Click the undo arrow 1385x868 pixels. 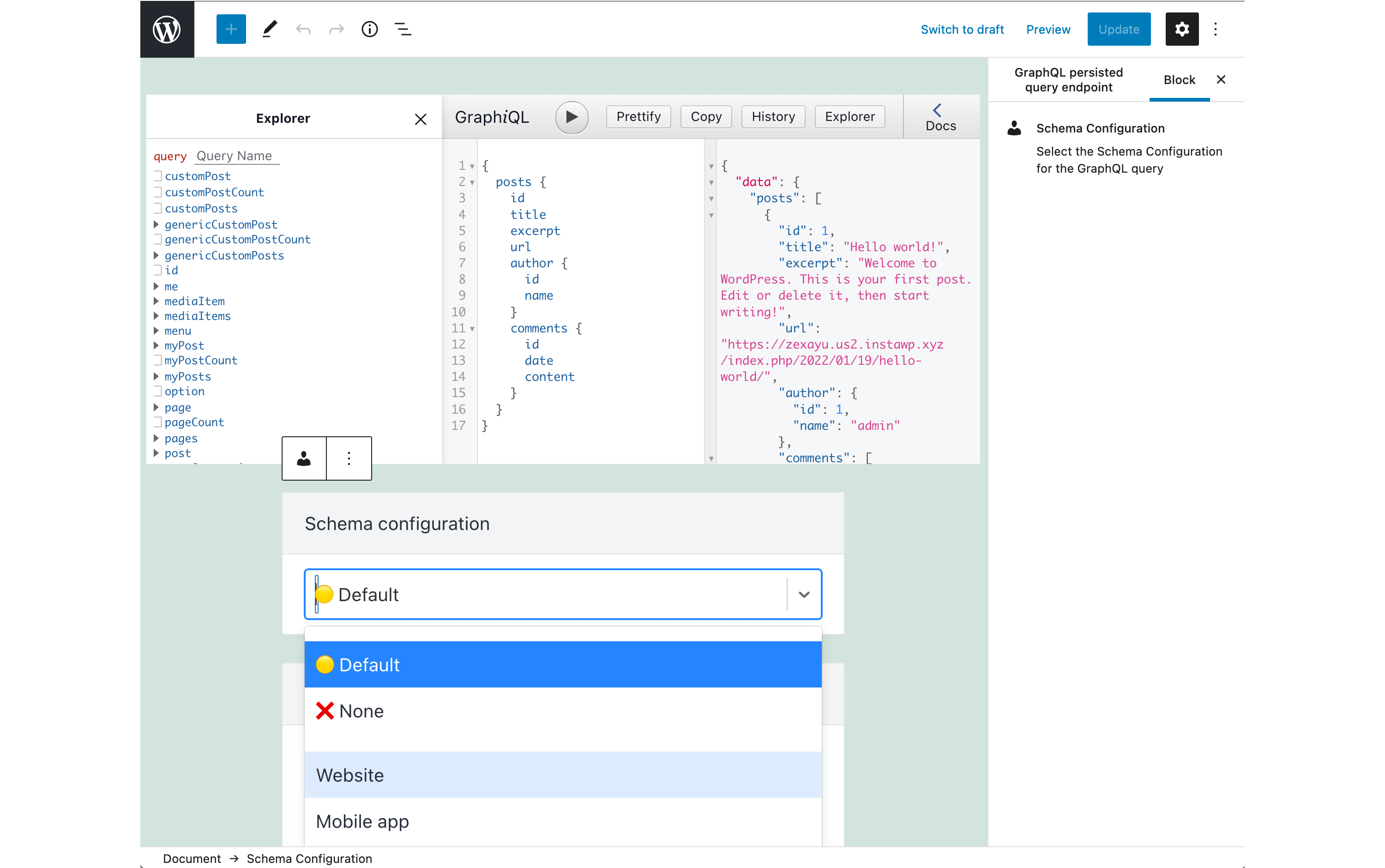(x=303, y=29)
